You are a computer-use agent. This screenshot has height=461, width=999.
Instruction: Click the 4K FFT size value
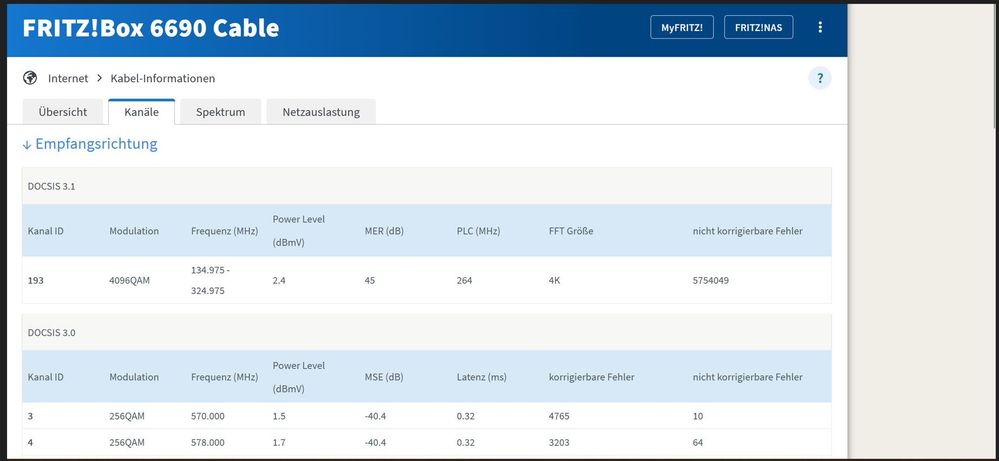coord(554,280)
